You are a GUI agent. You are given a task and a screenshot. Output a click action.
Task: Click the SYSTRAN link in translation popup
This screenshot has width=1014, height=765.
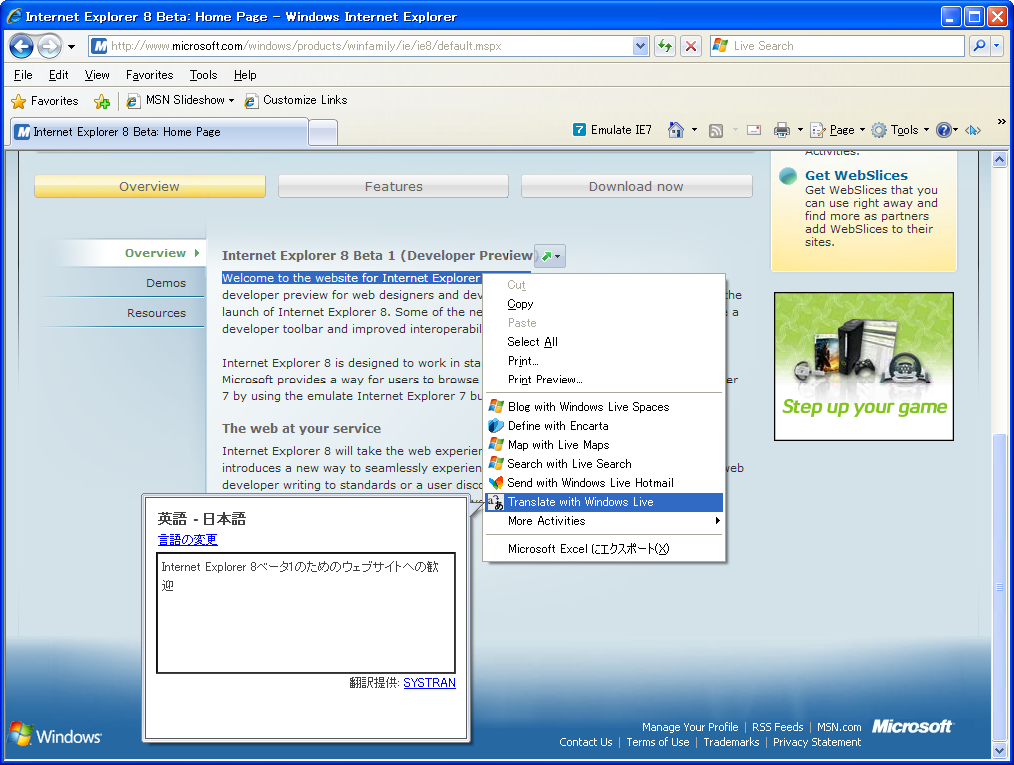[429, 683]
